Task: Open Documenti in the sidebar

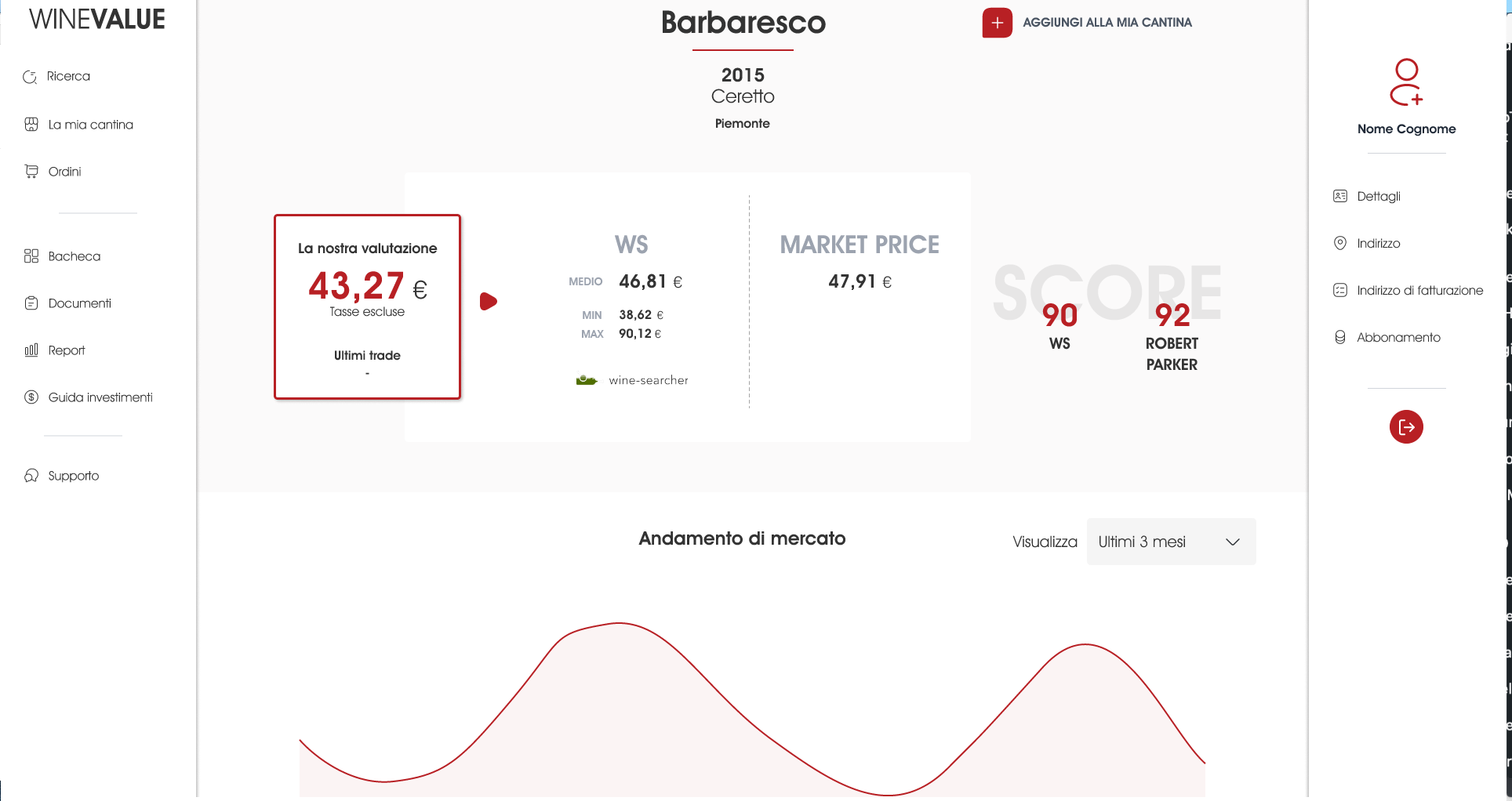Action: click(80, 303)
